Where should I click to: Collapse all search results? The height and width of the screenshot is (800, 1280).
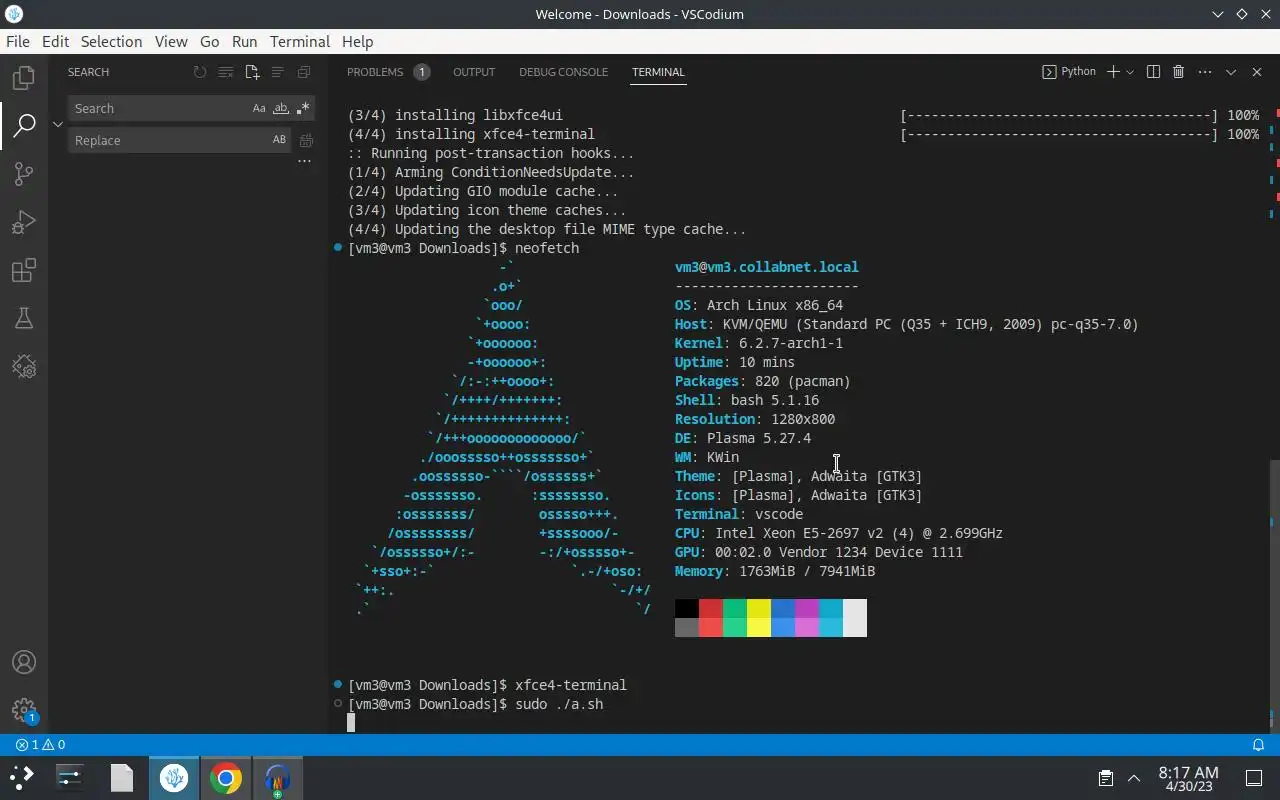tap(304, 72)
